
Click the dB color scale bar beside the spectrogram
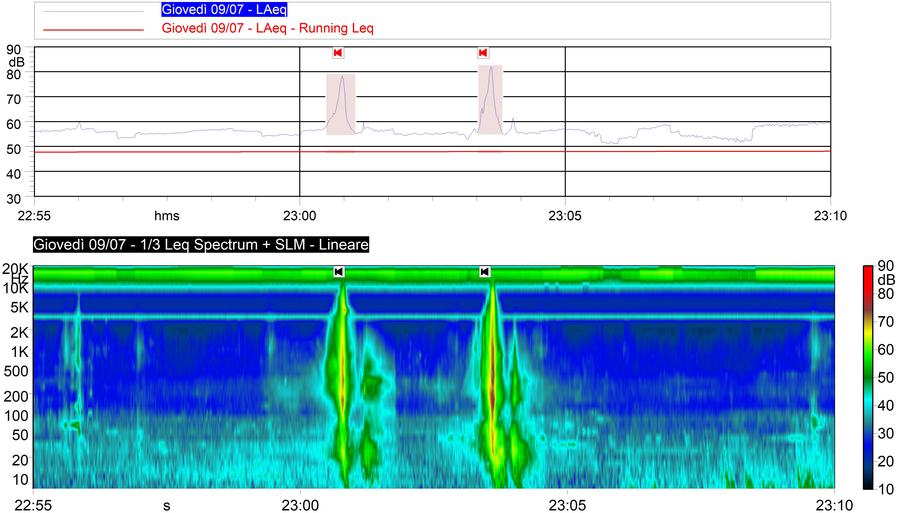pos(870,377)
